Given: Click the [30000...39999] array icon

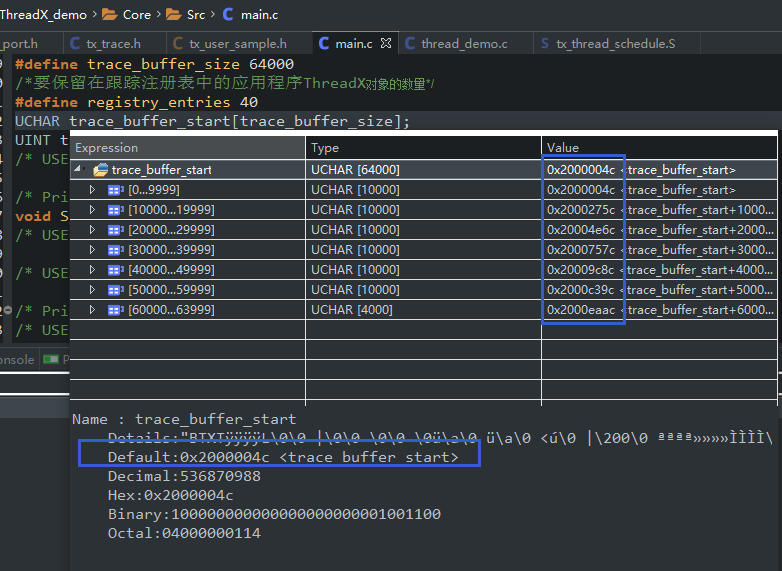Looking at the screenshot, I should pyautogui.click(x=116, y=250).
